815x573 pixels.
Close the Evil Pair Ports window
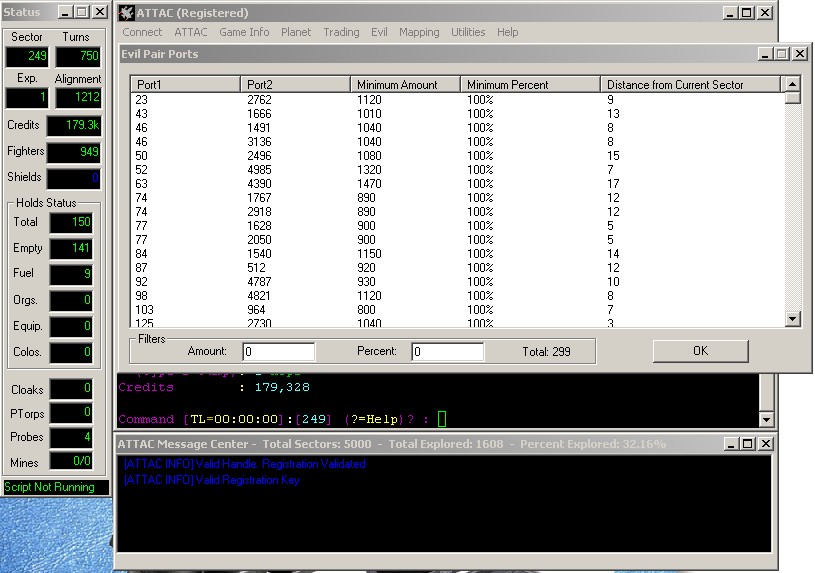pos(800,54)
